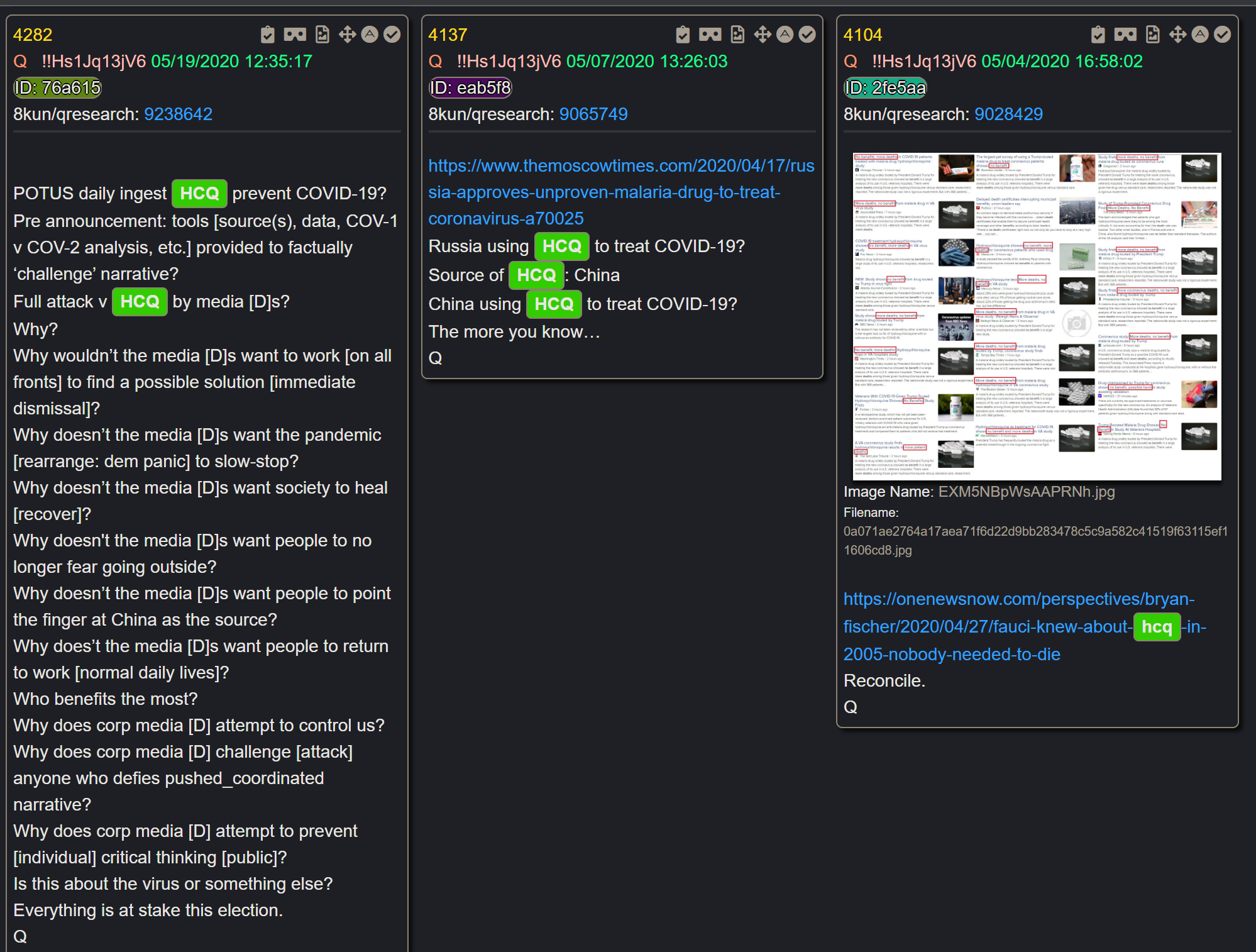Image resolution: width=1256 pixels, height=952 pixels.
Task: Click the ID: 2fe5aa badge
Action: [x=885, y=88]
